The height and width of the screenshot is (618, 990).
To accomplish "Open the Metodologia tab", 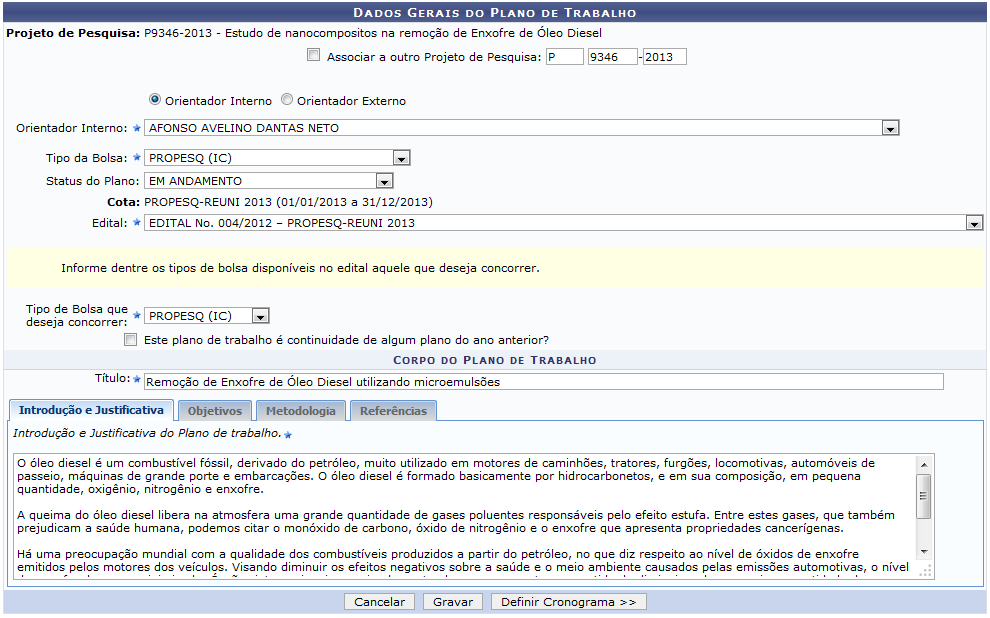I will 300,411.
